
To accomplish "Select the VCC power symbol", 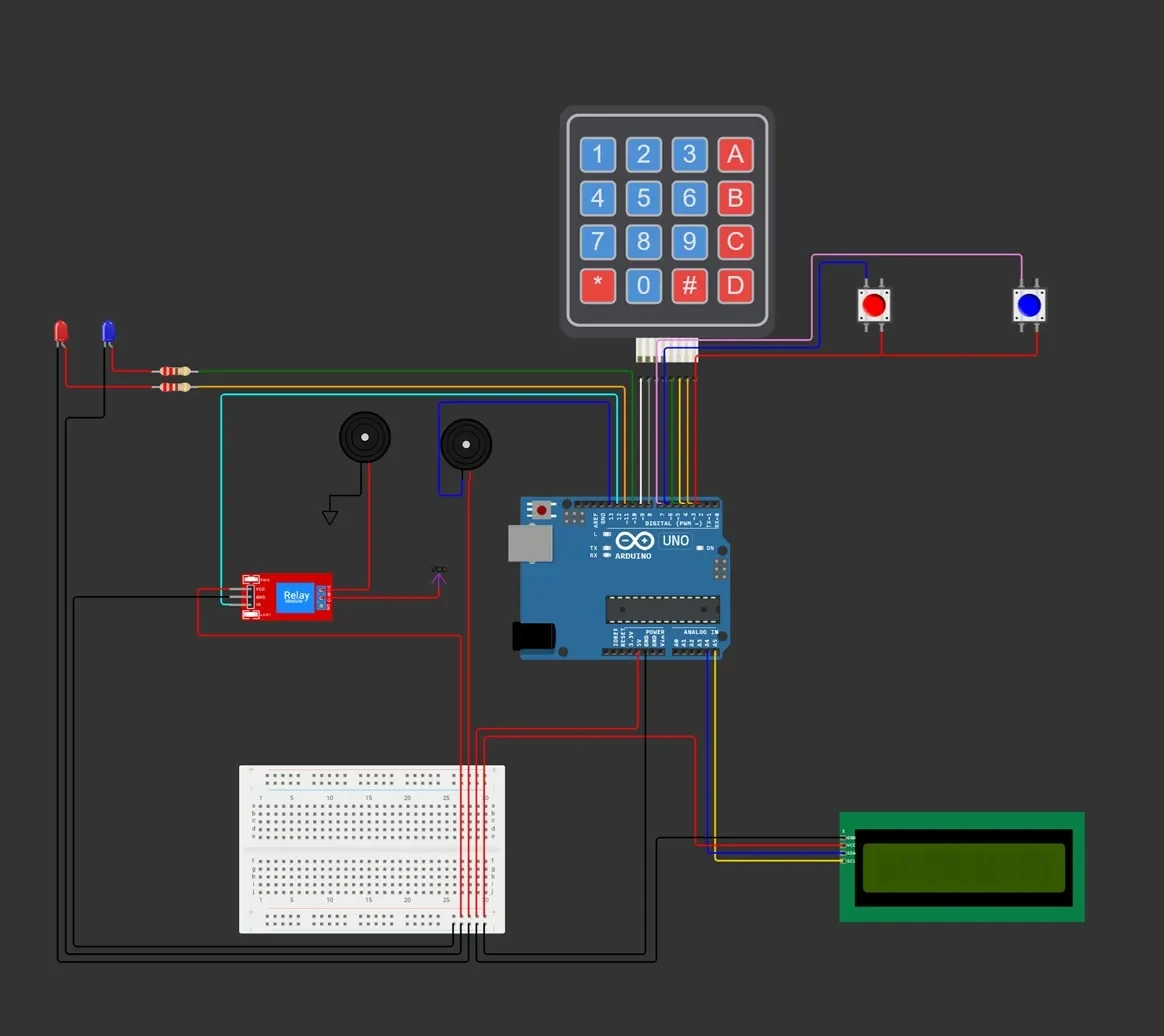I will pos(439,577).
